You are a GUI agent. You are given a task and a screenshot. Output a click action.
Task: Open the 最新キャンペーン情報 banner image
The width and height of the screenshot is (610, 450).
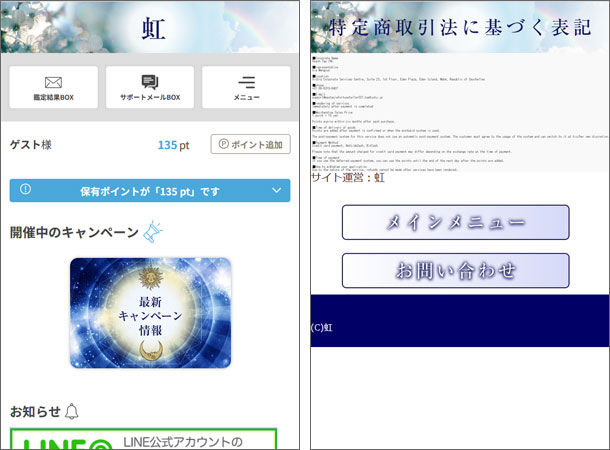(x=150, y=312)
